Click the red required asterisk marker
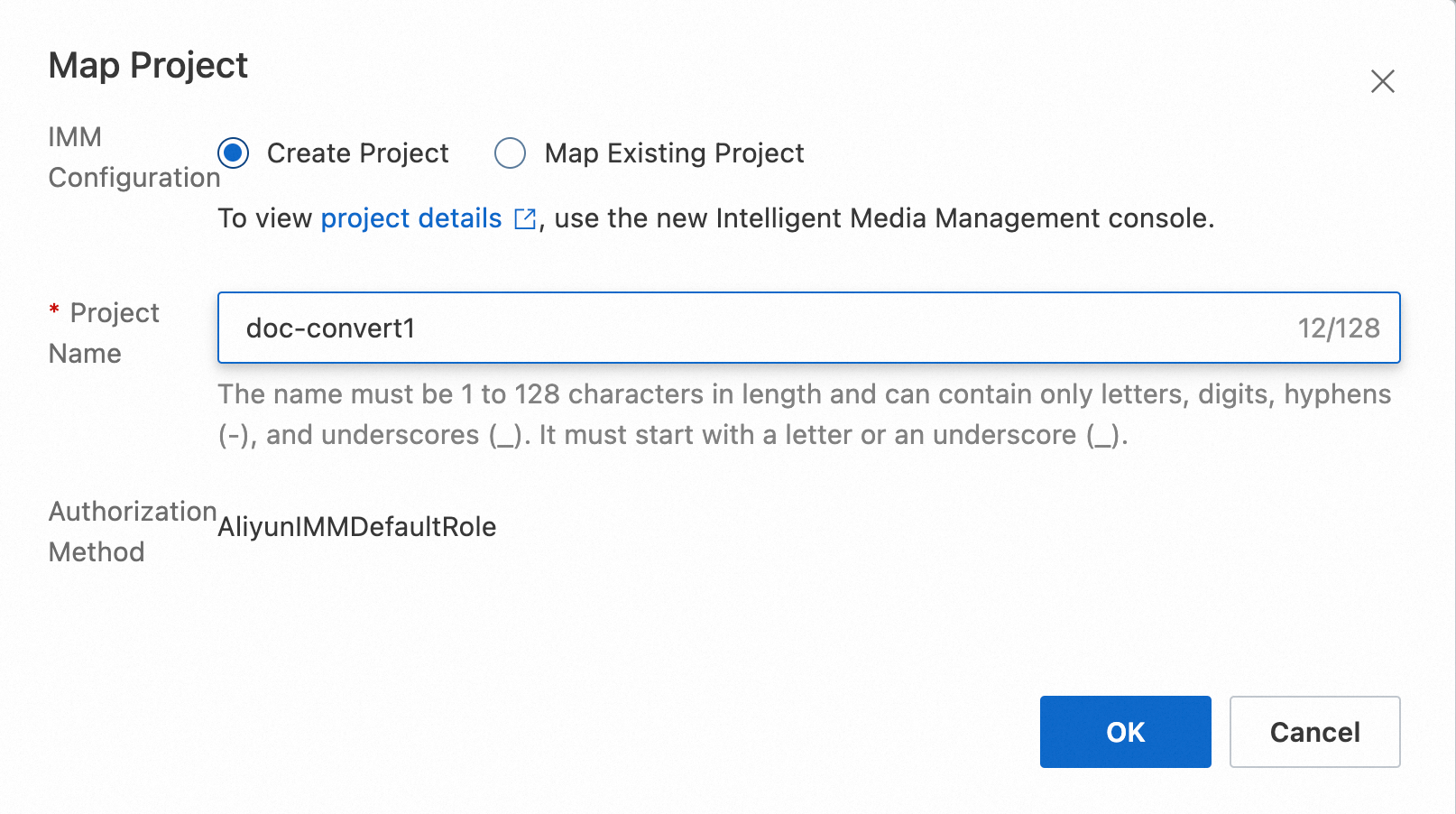 click(x=54, y=310)
